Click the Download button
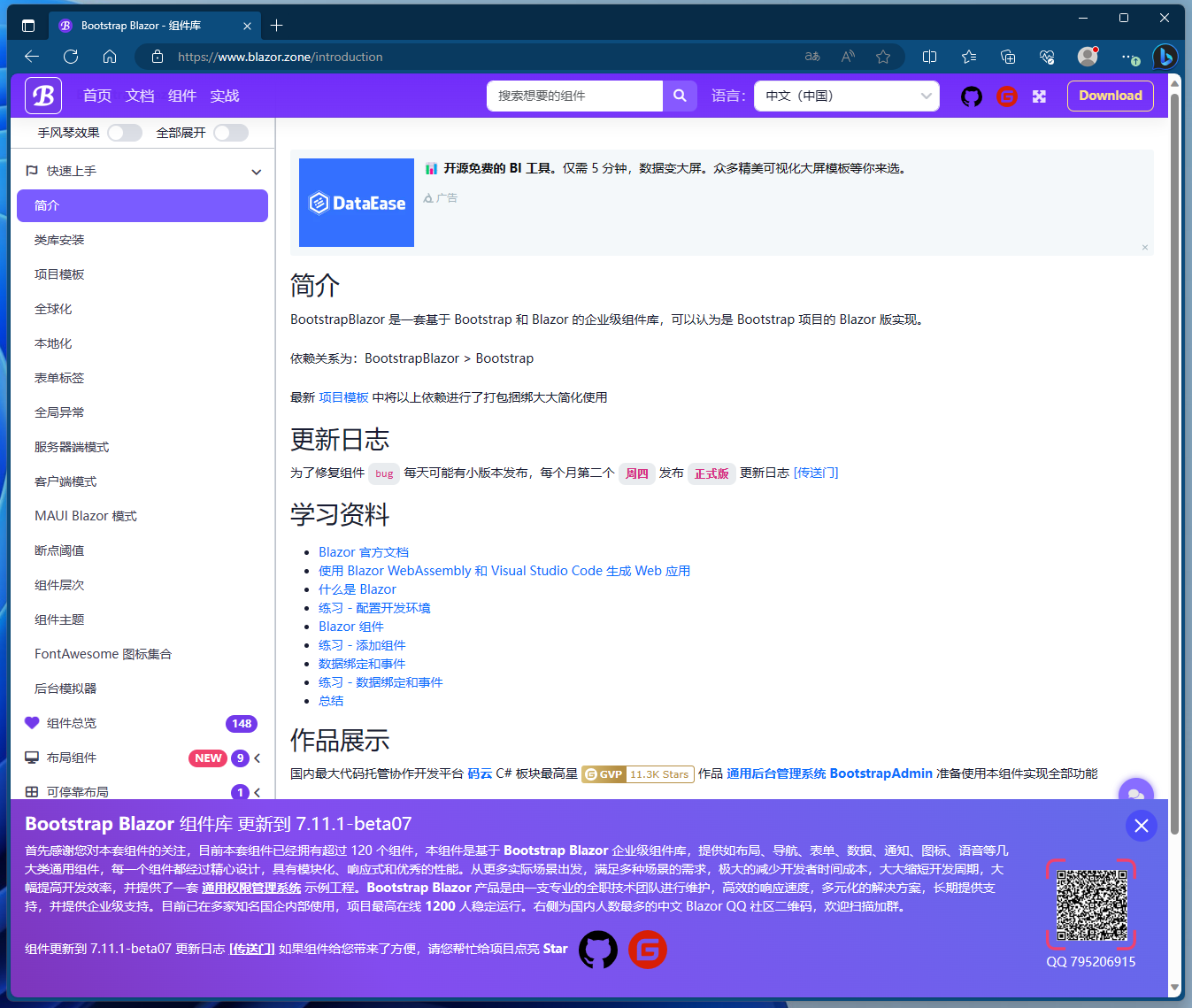The width and height of the screenshot is (1192, 1008). (1110, 96)
